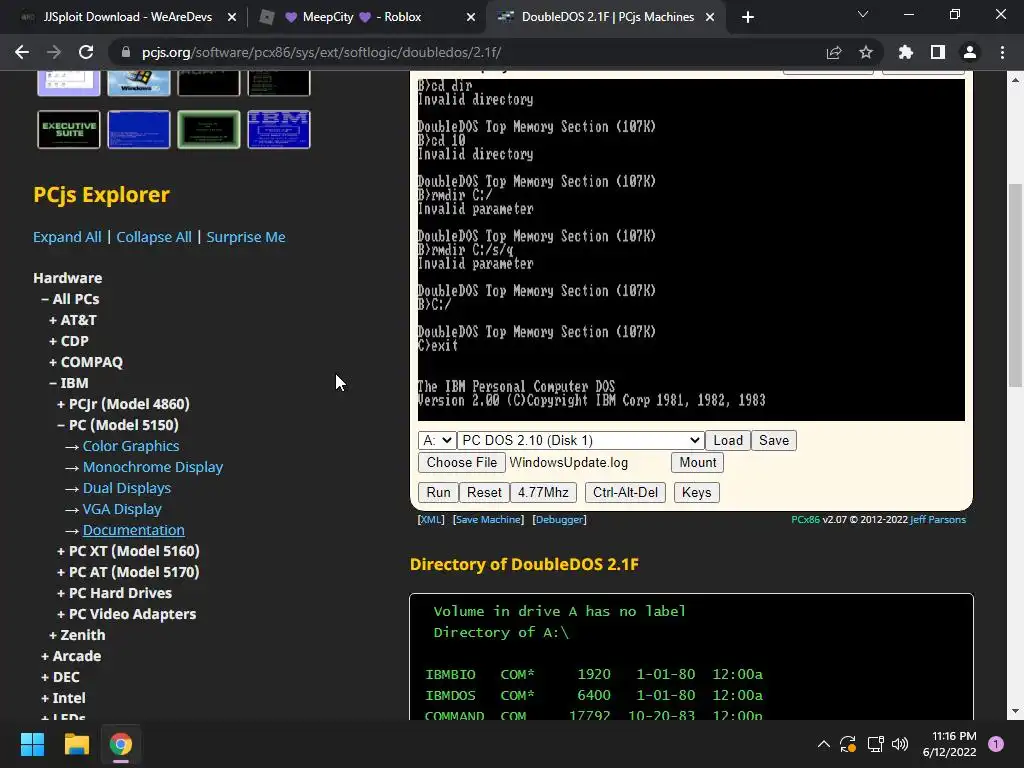Click the Keys button
Screen dimensions: 1024x768
696,492
